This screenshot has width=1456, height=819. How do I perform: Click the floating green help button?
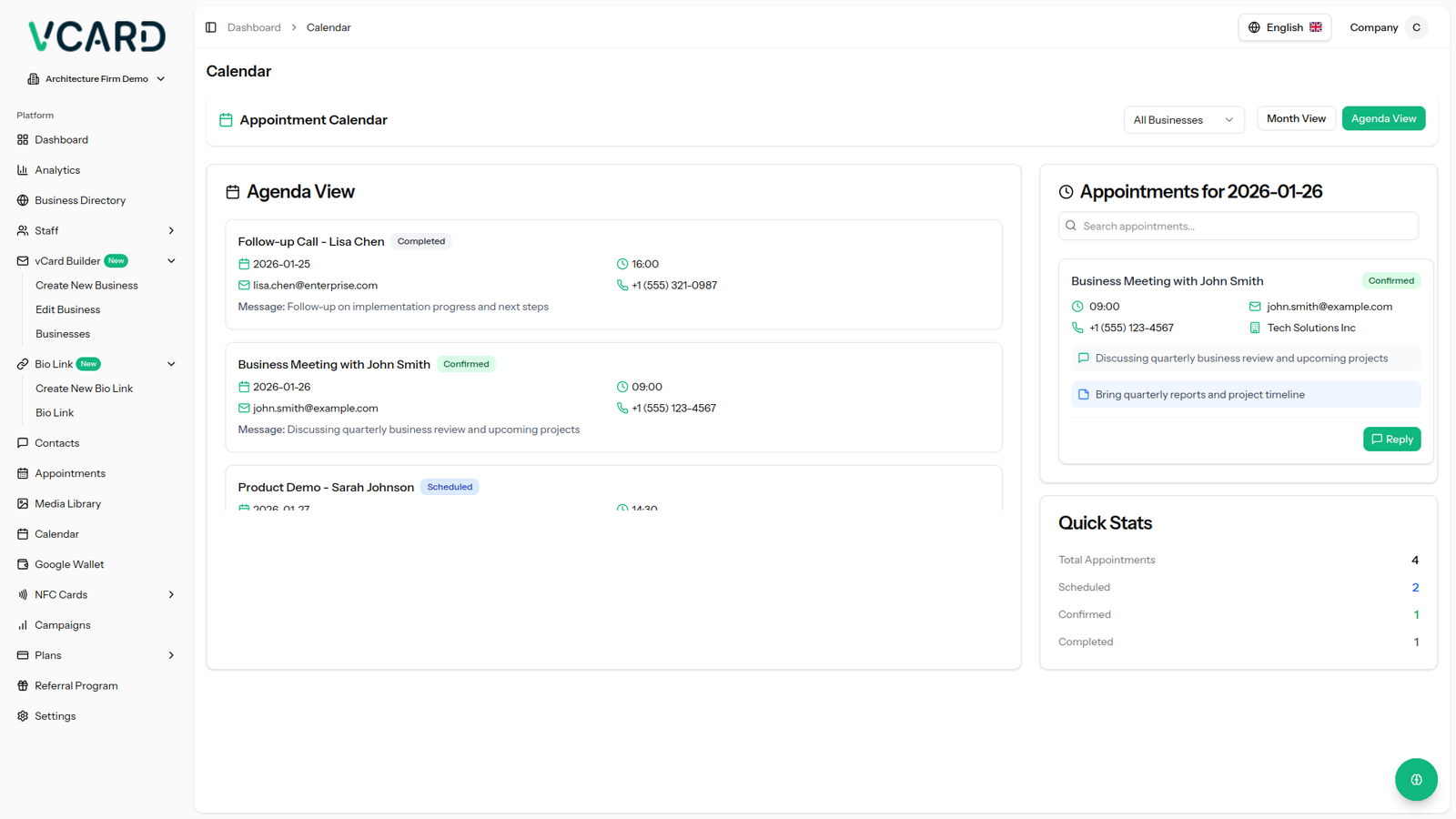tap(1416, 779)
